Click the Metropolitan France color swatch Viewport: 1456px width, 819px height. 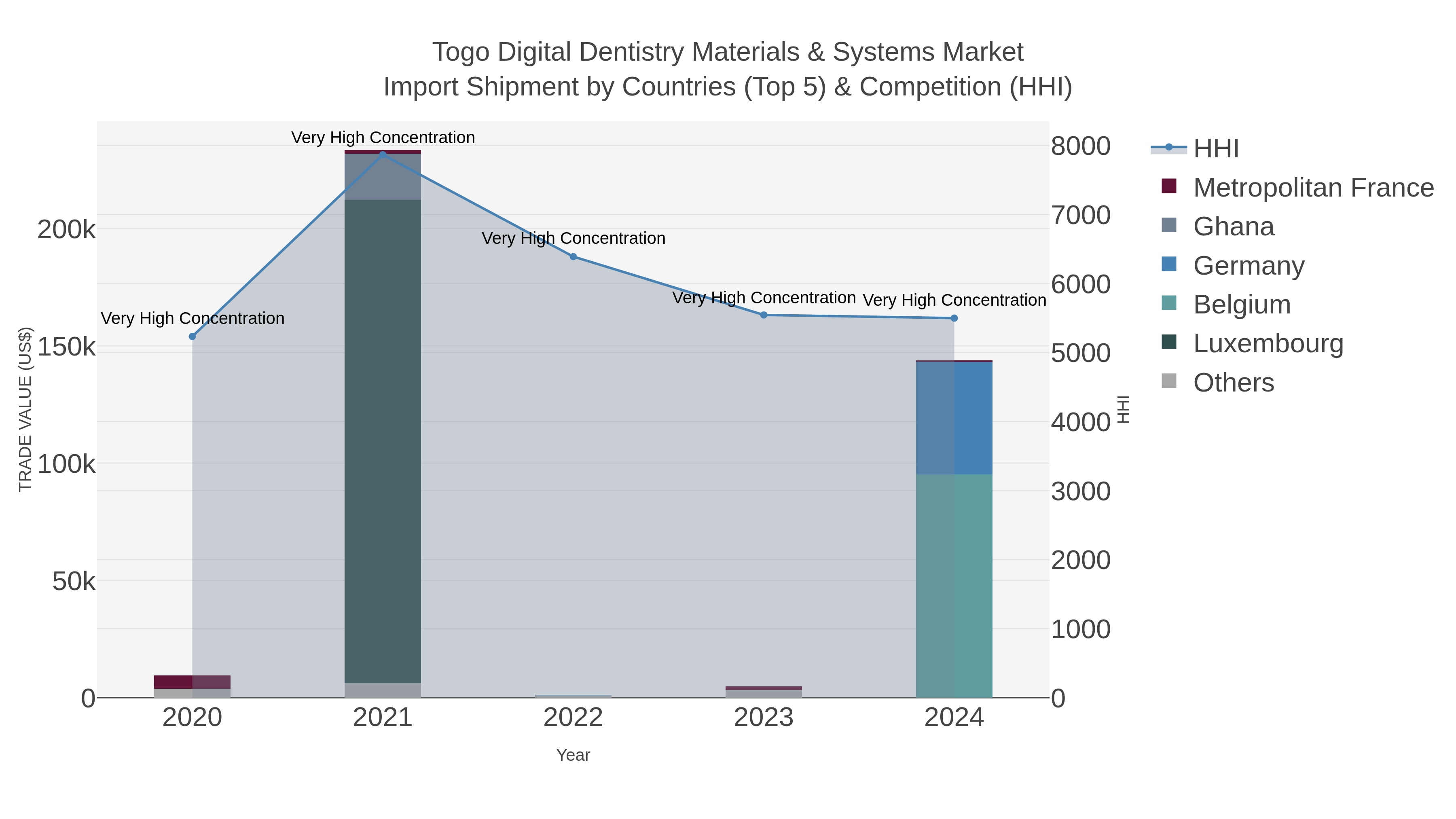pyautogui.click(x=1169, y=186)
